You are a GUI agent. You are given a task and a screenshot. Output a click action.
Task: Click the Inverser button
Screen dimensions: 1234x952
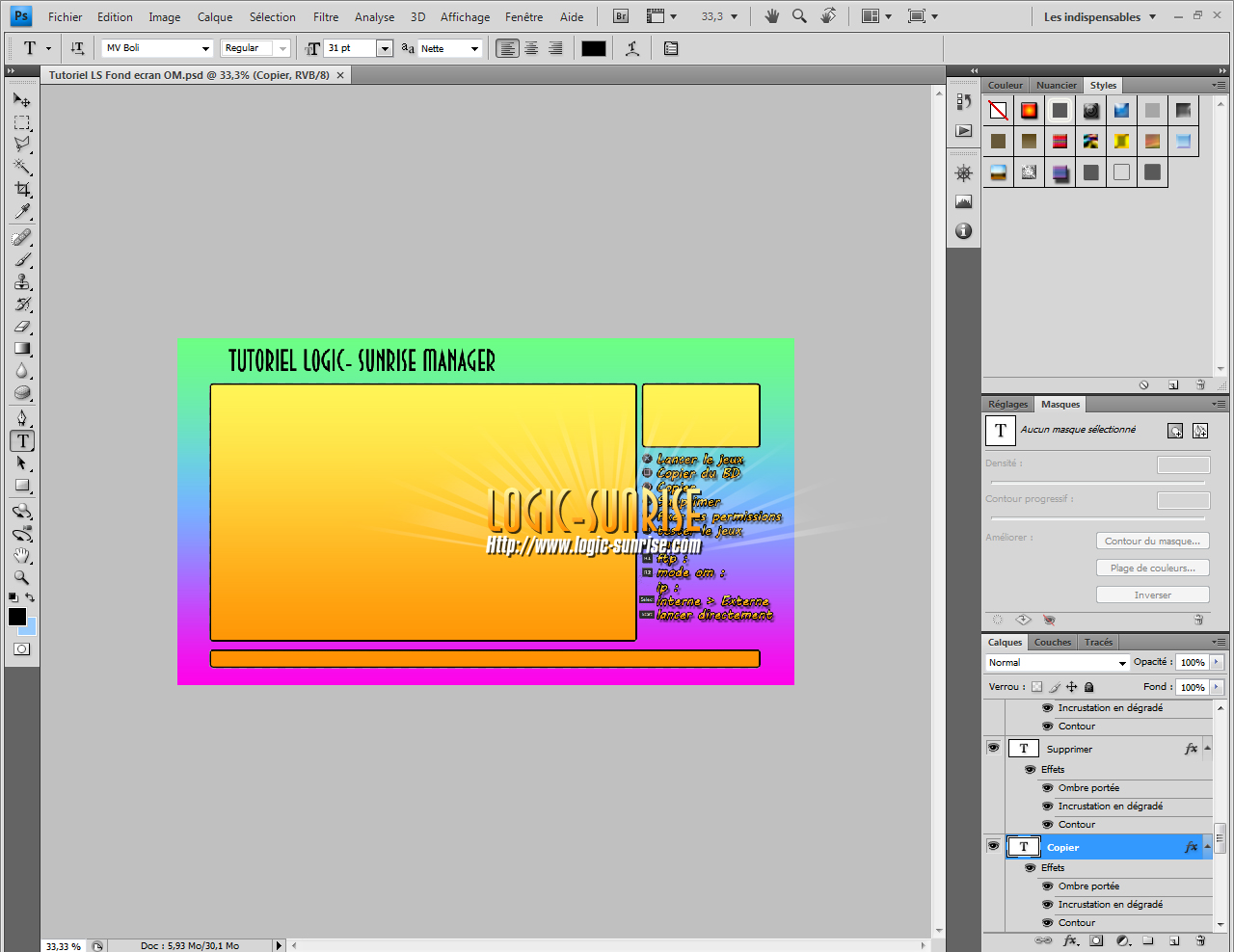pos(1153,595)
